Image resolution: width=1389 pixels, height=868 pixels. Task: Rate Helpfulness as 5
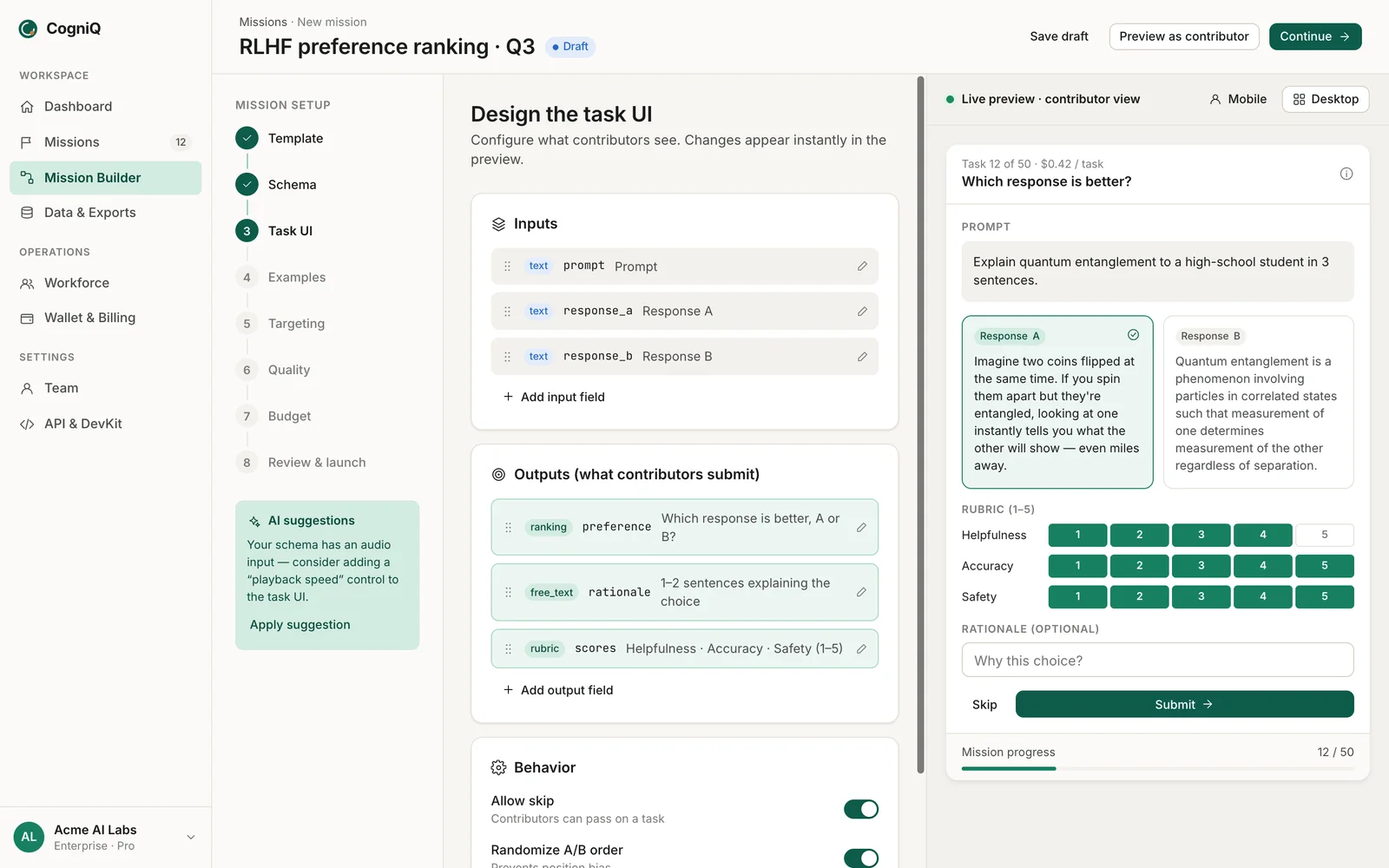coord(1325,535)
